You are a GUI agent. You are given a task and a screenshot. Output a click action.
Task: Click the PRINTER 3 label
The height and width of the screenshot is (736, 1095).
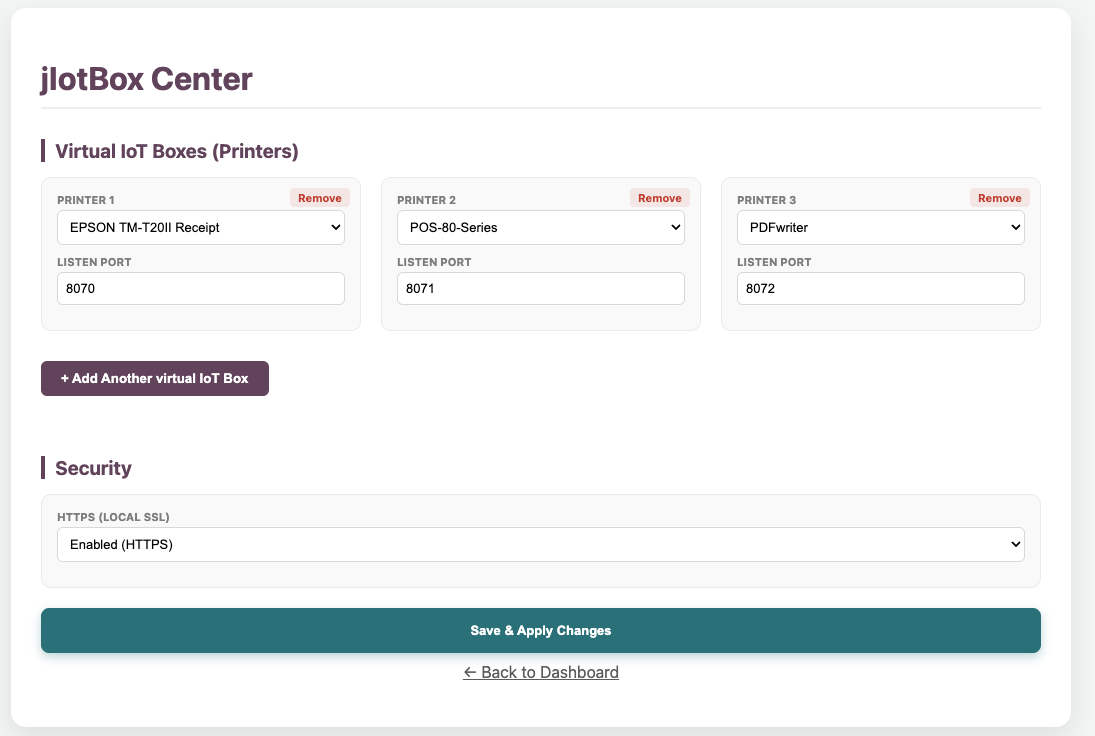pos(767,200)
